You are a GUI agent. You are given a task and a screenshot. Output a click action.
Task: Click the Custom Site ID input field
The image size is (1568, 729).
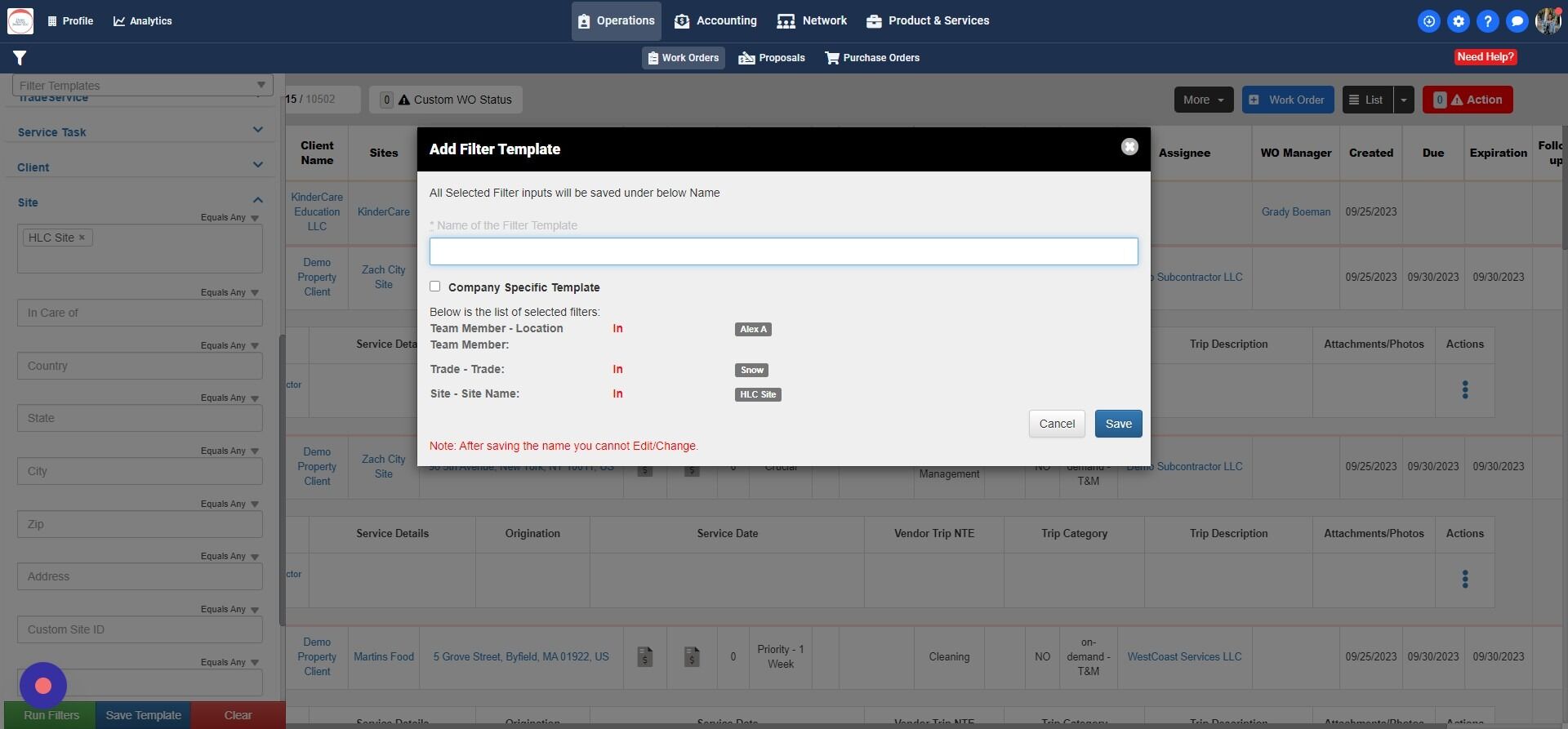point(140,629)
